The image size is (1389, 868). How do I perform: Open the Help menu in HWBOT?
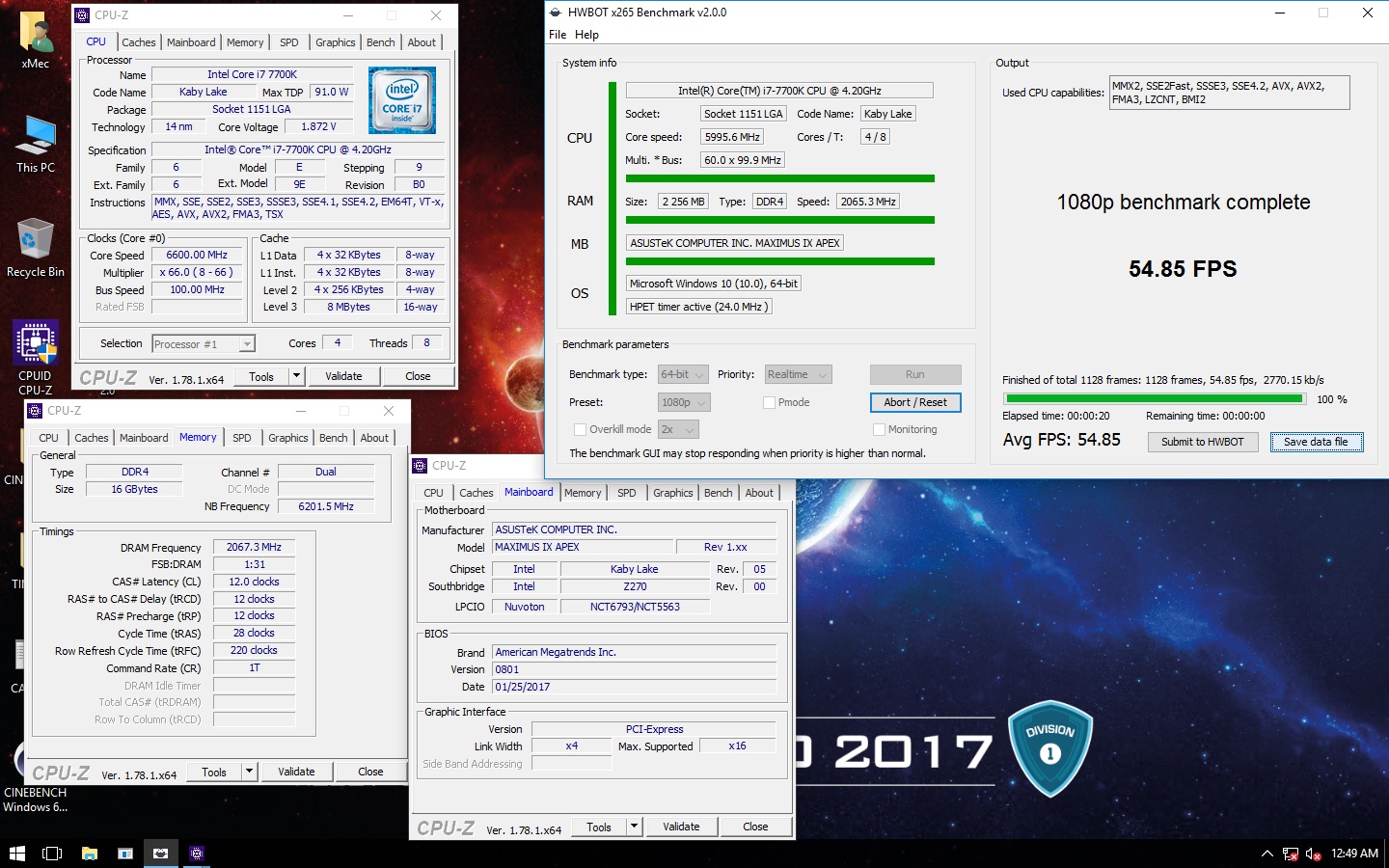pos(586,35)
